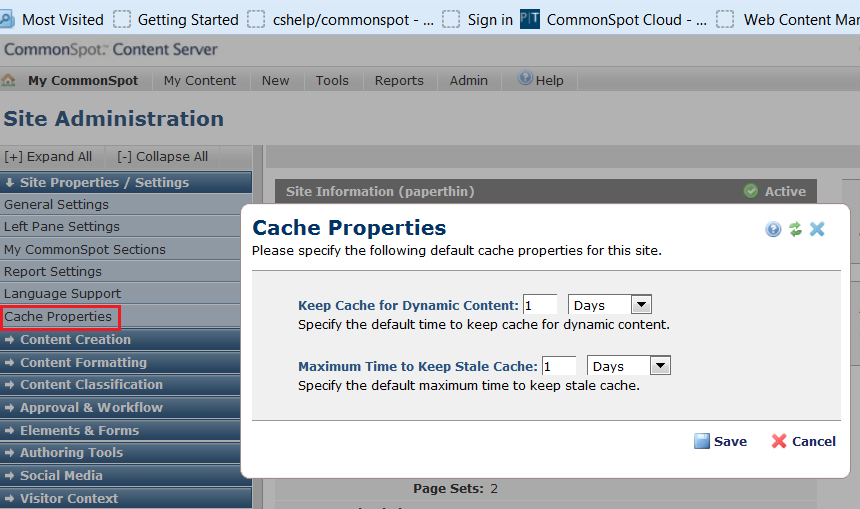Expand the Approval & Workflow section
The width and height of the screenshot is (860, 509).
120,408
